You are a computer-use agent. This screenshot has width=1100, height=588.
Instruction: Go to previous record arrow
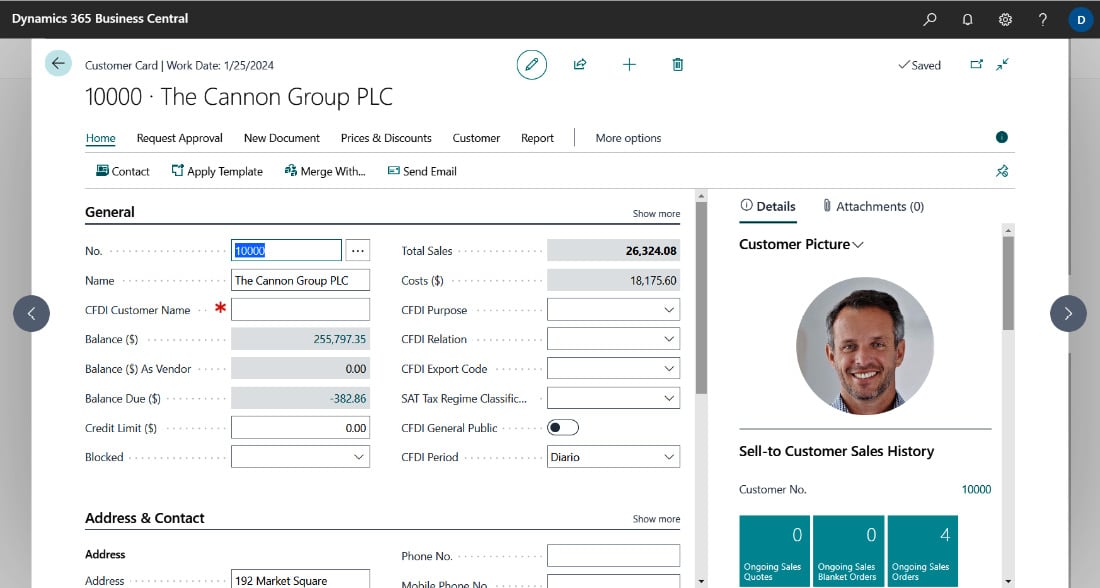(x=32, y=314)
